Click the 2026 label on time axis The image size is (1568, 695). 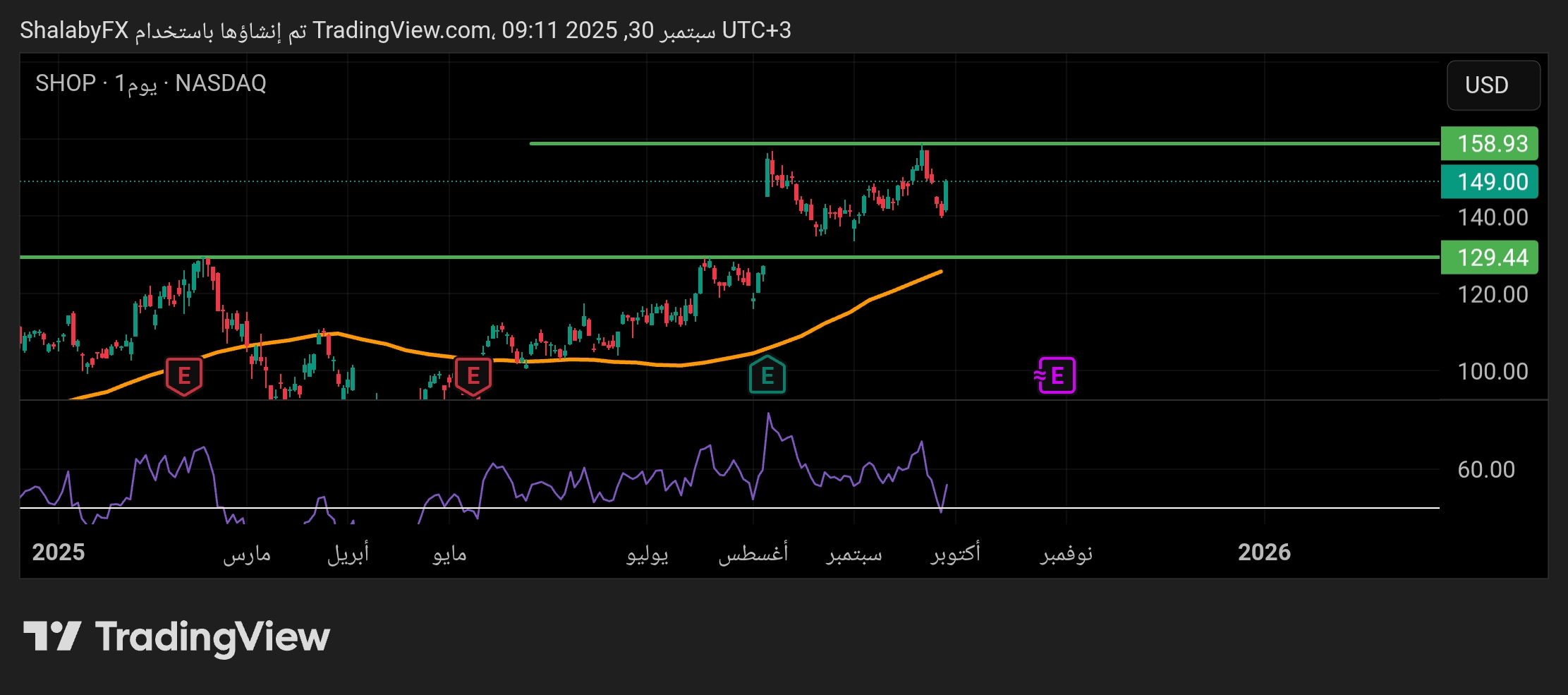tap(1263, 552)
